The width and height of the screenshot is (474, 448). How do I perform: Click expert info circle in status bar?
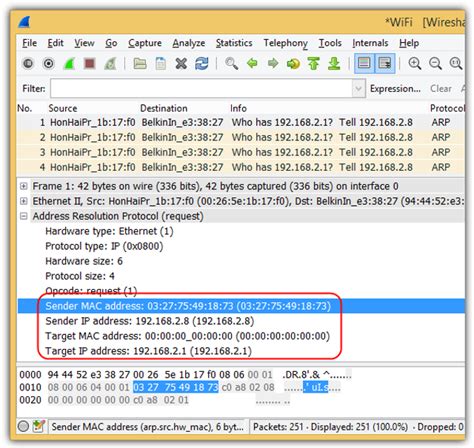[x=23, y=426]
